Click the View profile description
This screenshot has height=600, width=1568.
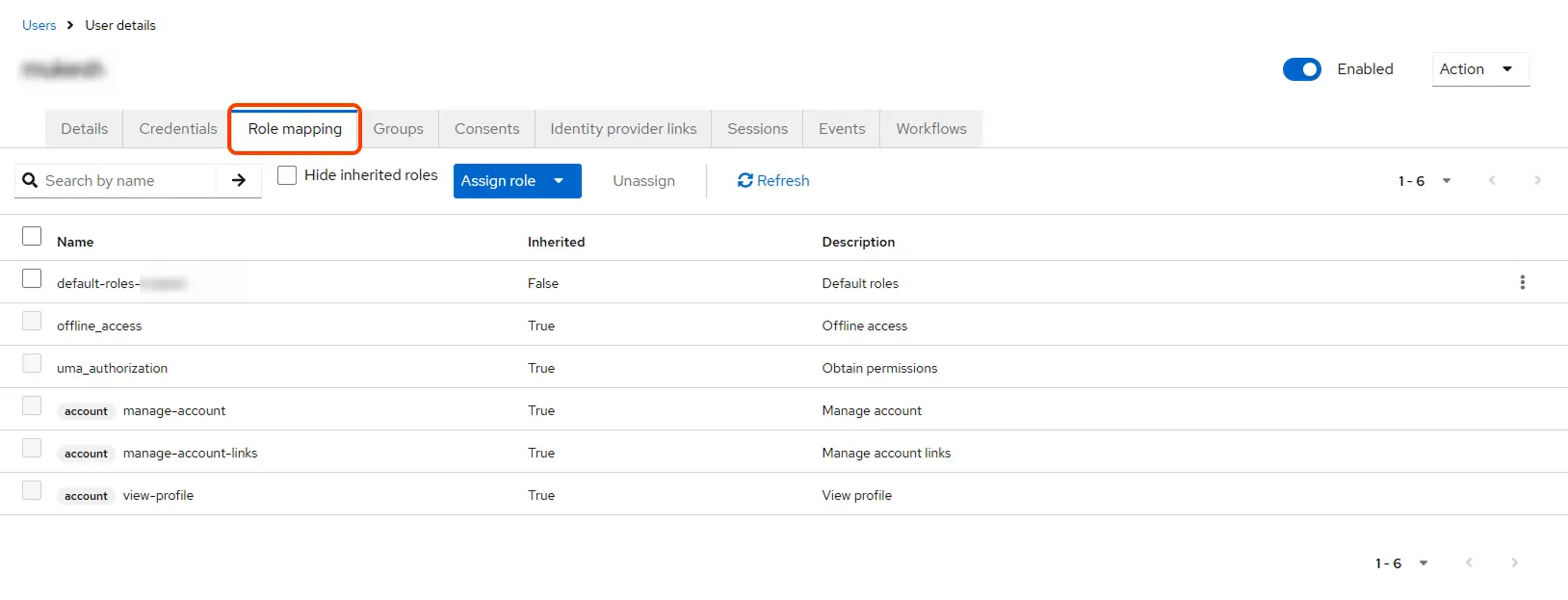[857, 495]
